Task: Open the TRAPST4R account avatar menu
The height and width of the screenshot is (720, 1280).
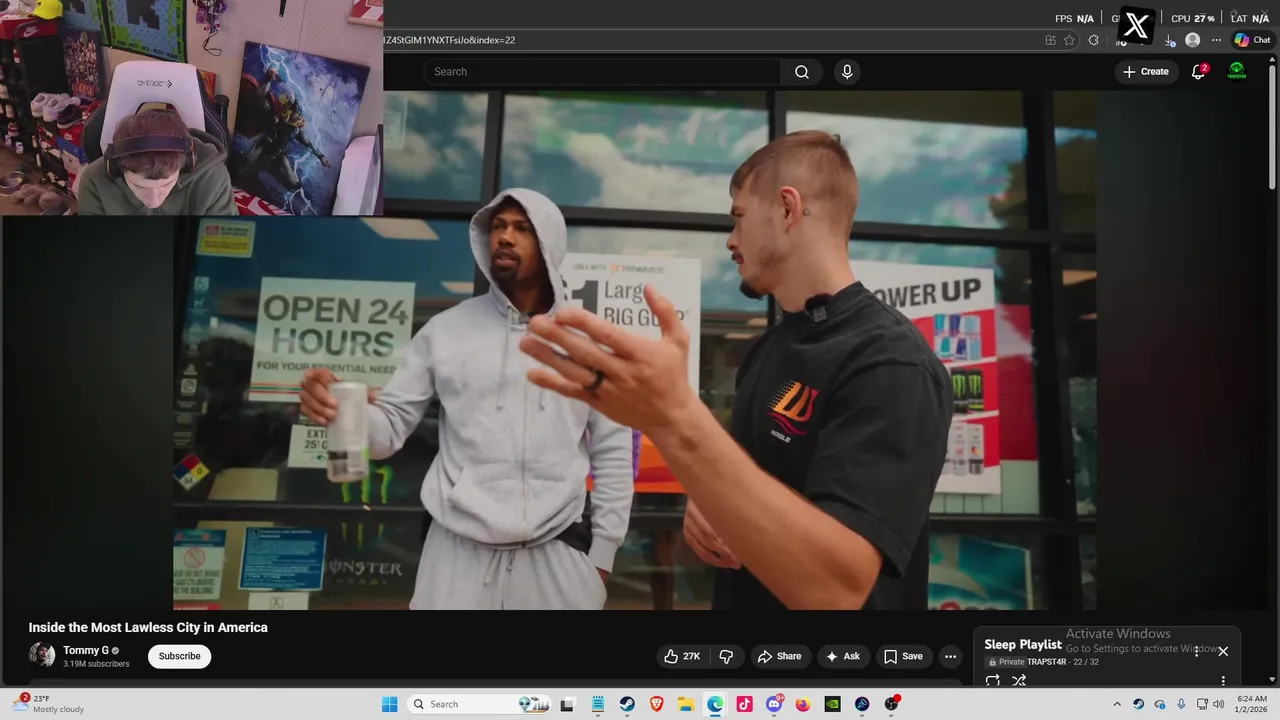Action: tap(1237, 72)
